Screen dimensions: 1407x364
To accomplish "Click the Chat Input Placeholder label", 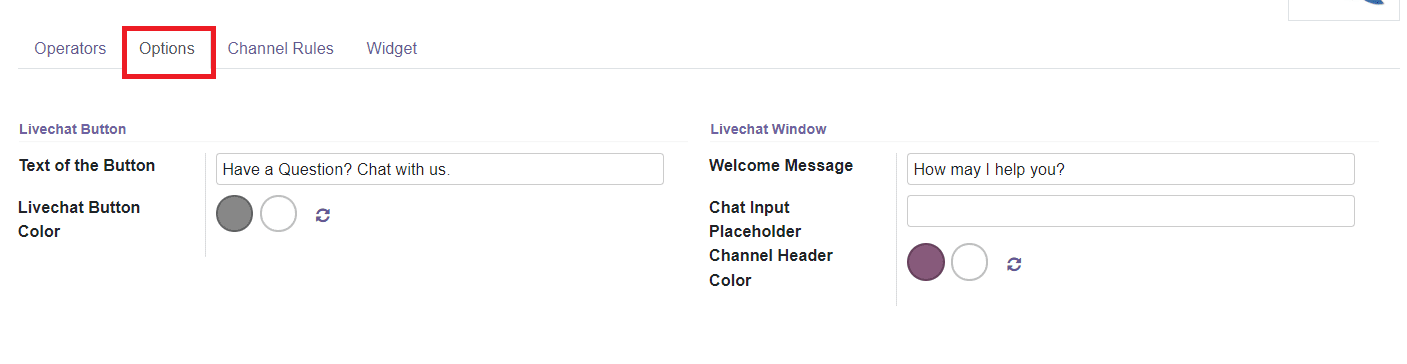I will coord(755,219).
